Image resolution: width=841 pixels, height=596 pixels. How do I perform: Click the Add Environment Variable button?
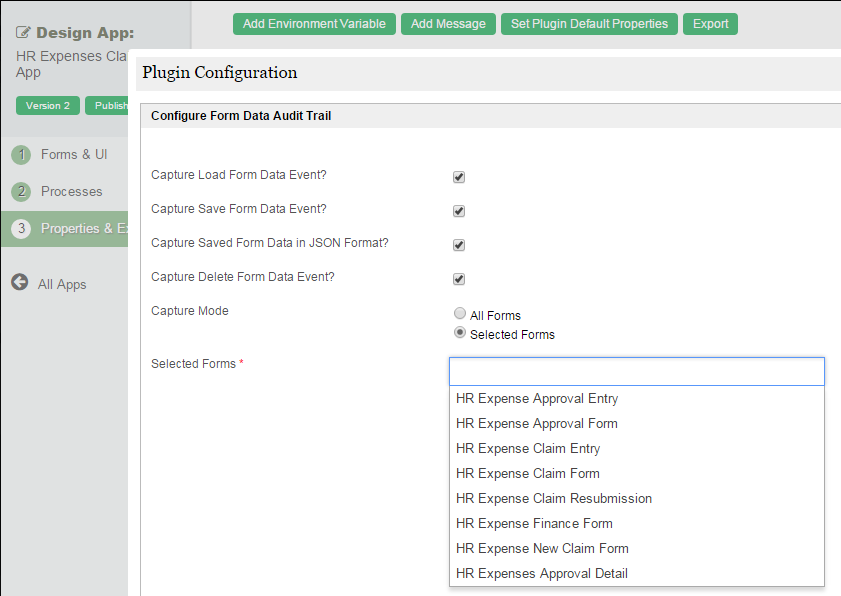(x=314, y=24)
